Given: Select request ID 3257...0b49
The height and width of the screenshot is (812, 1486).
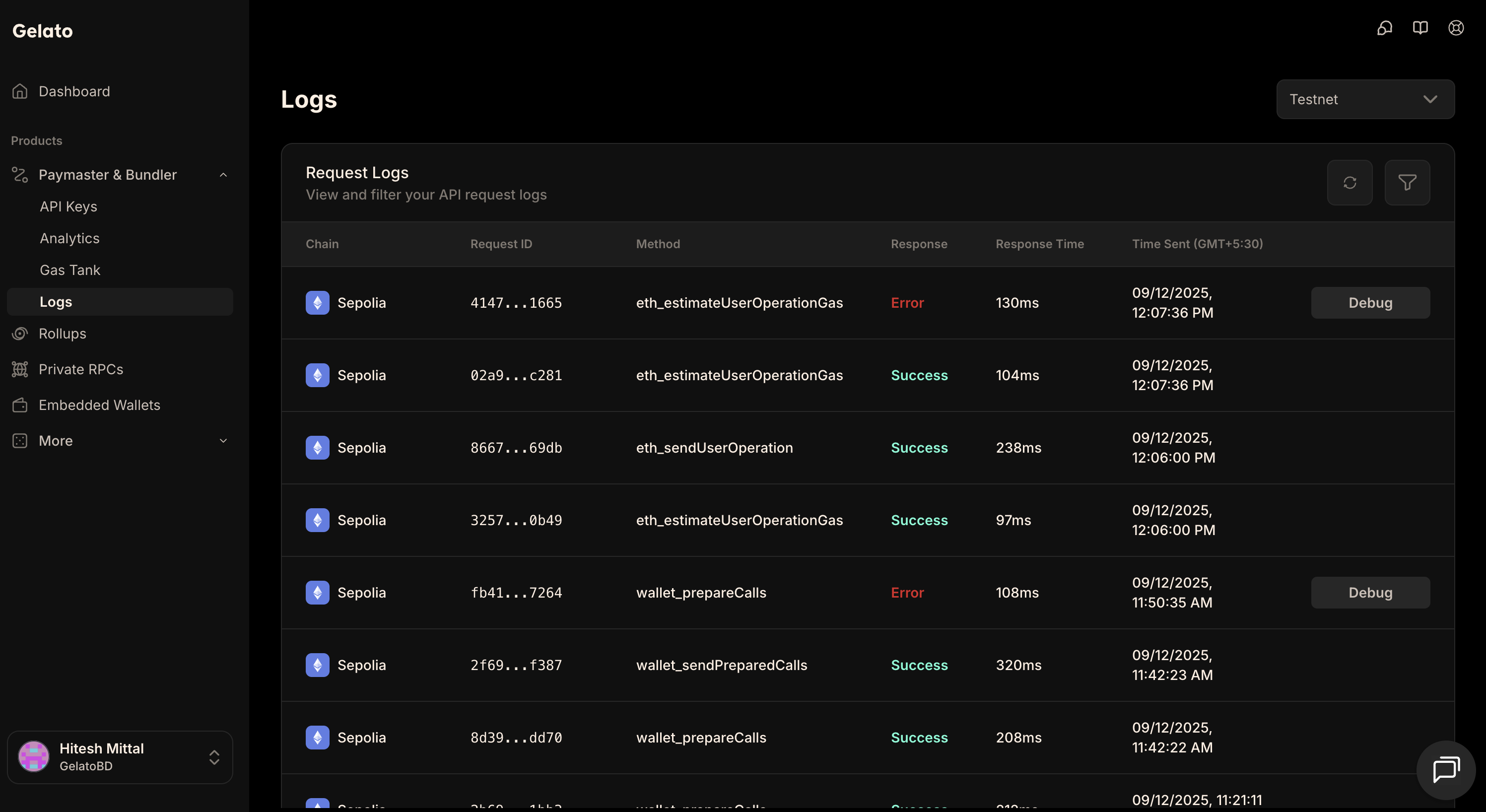Looking at the screenshot, I should 516,520.
